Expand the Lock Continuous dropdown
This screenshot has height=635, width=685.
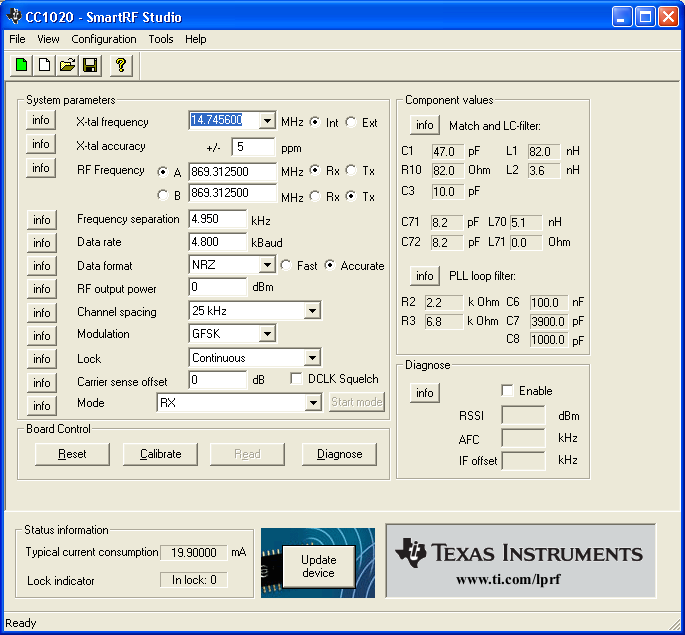[x=312, y=358]
